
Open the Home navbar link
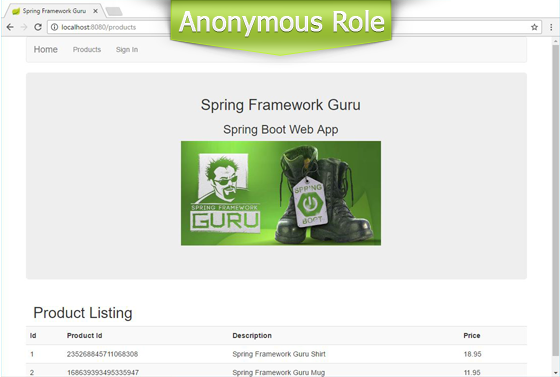pos(46,50)
